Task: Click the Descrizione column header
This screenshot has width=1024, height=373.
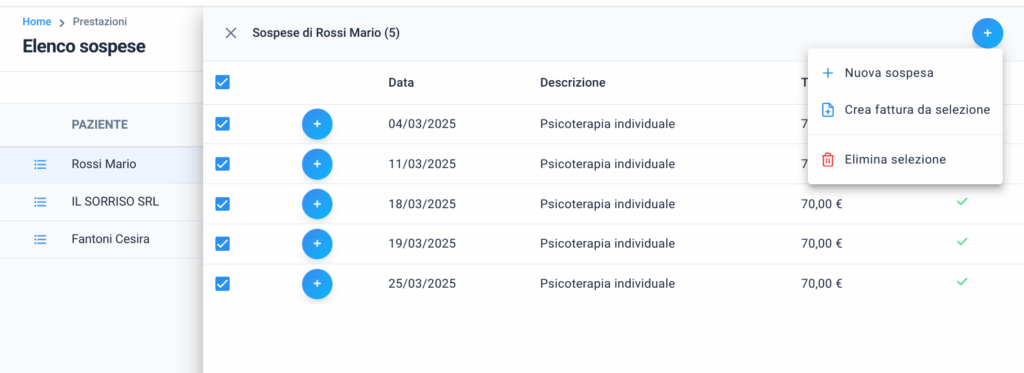Action: tap(573, 83)
